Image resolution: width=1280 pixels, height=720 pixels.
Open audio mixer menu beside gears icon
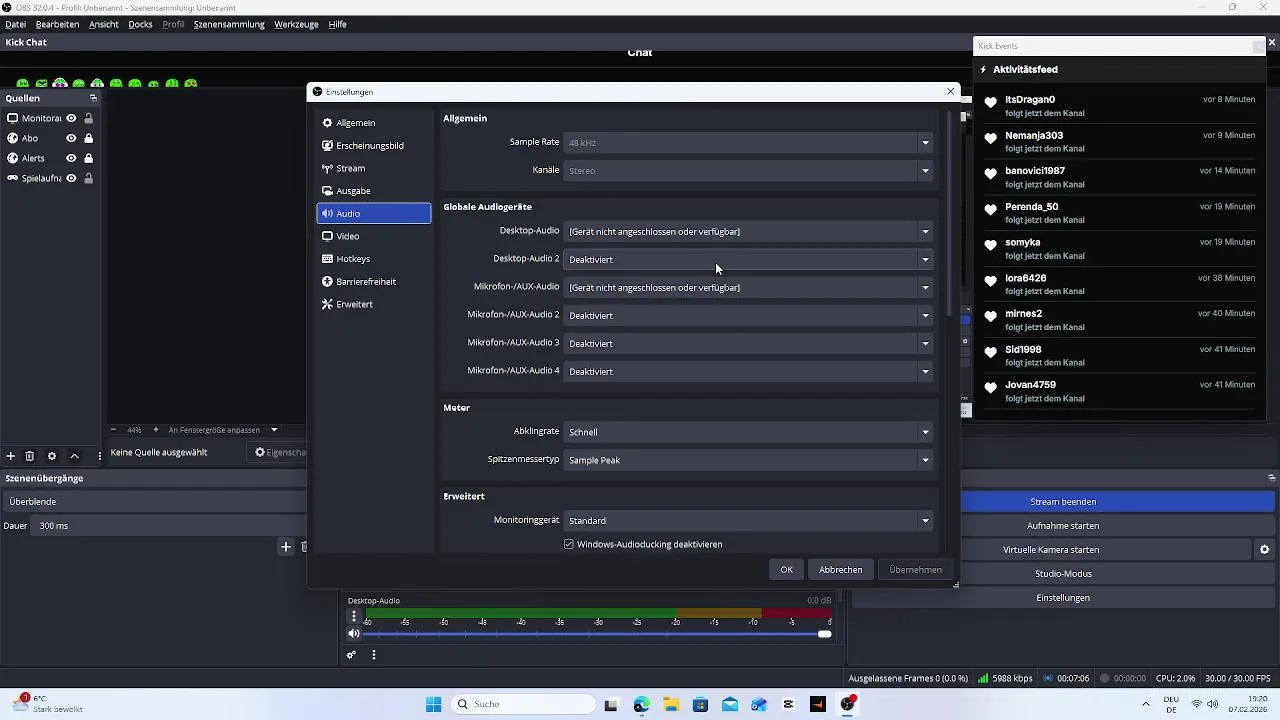(x=374, y=655)
